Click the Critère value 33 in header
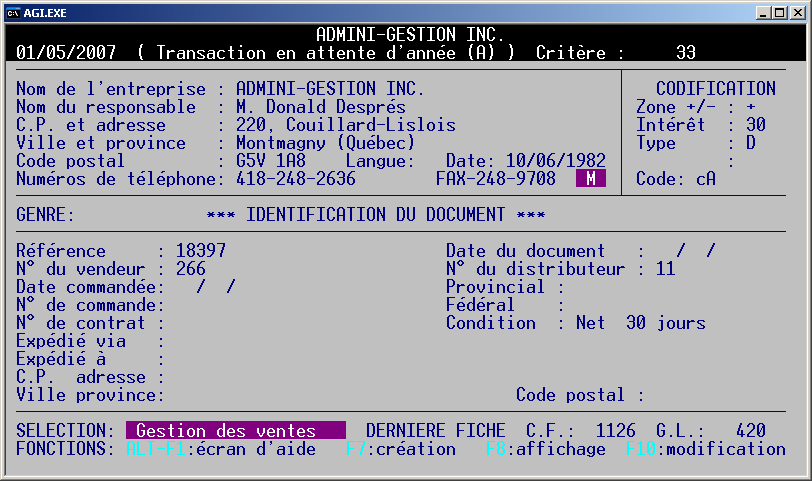Screen dimensions: 812x481 pos(686,53)
